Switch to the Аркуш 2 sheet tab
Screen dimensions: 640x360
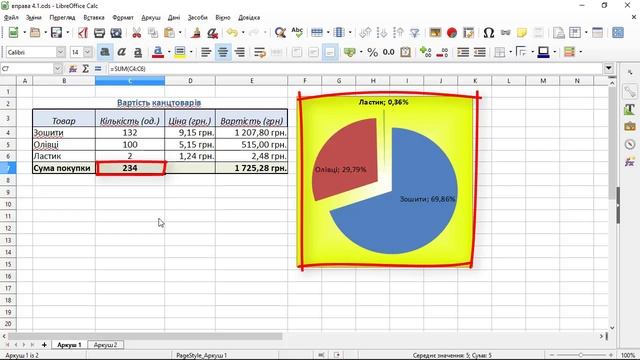(105, 345)
